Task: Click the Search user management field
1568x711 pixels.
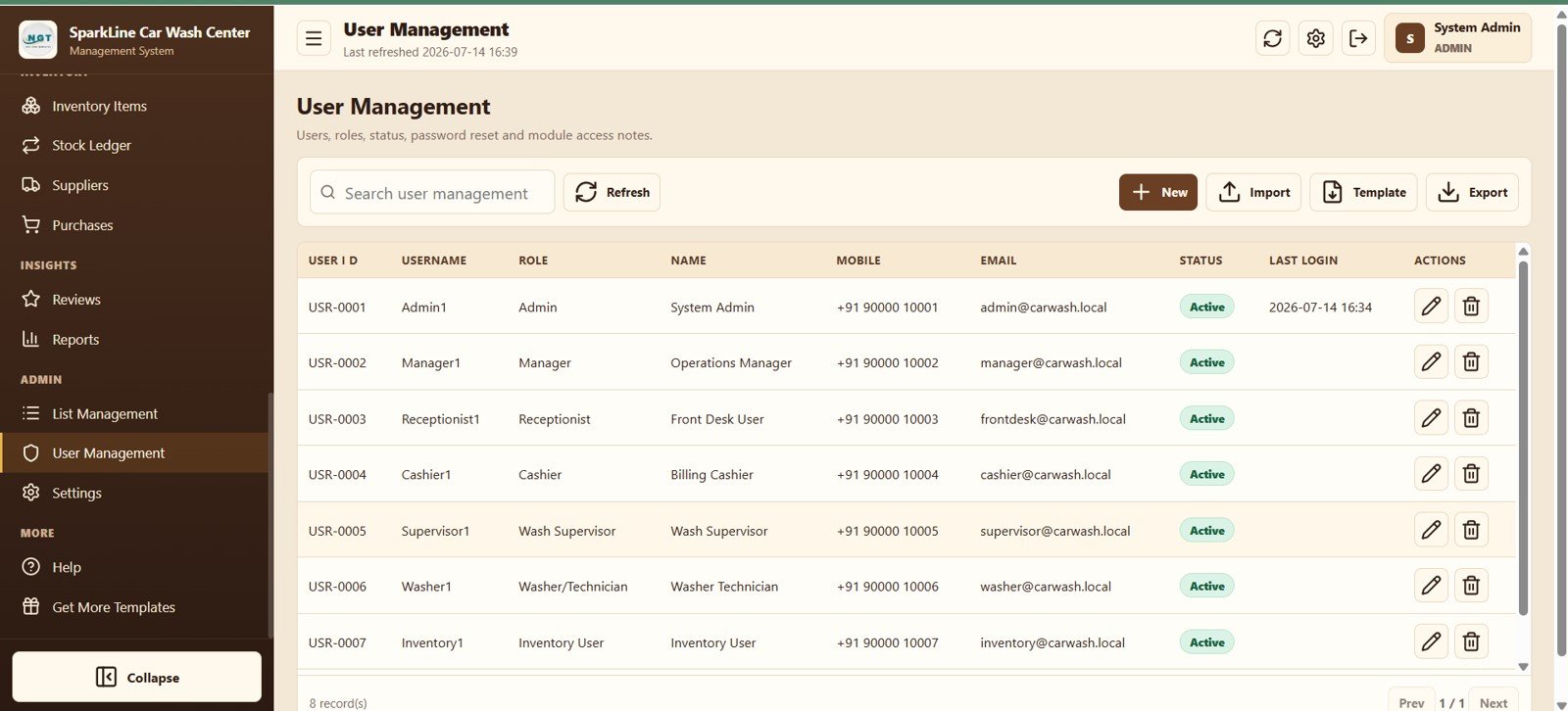Action: pyautogui.click(x=432, y=193)
